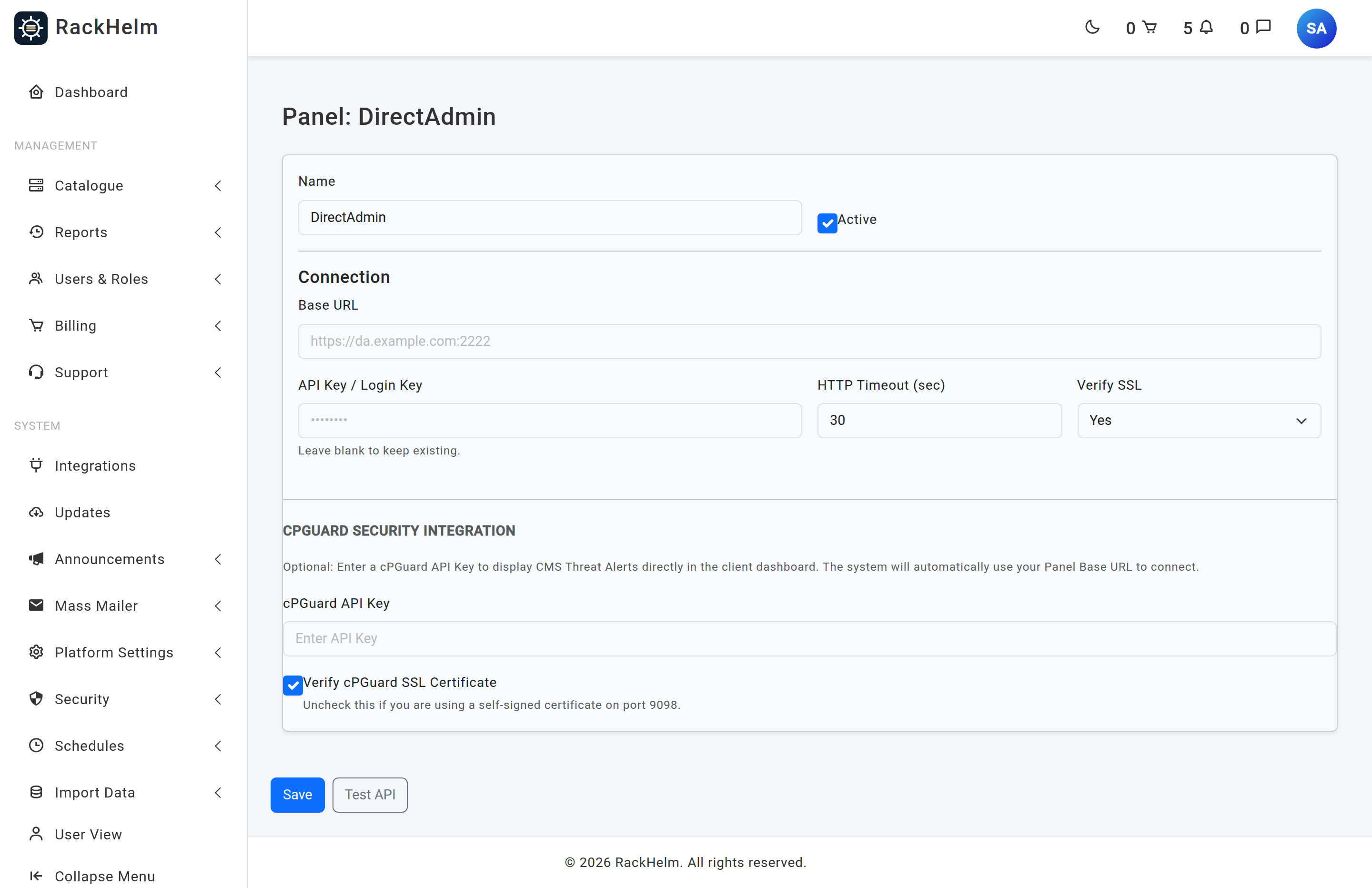Click the User View person icon
The width and height of the screenshot is (1372, 888).
pos(36,834)
